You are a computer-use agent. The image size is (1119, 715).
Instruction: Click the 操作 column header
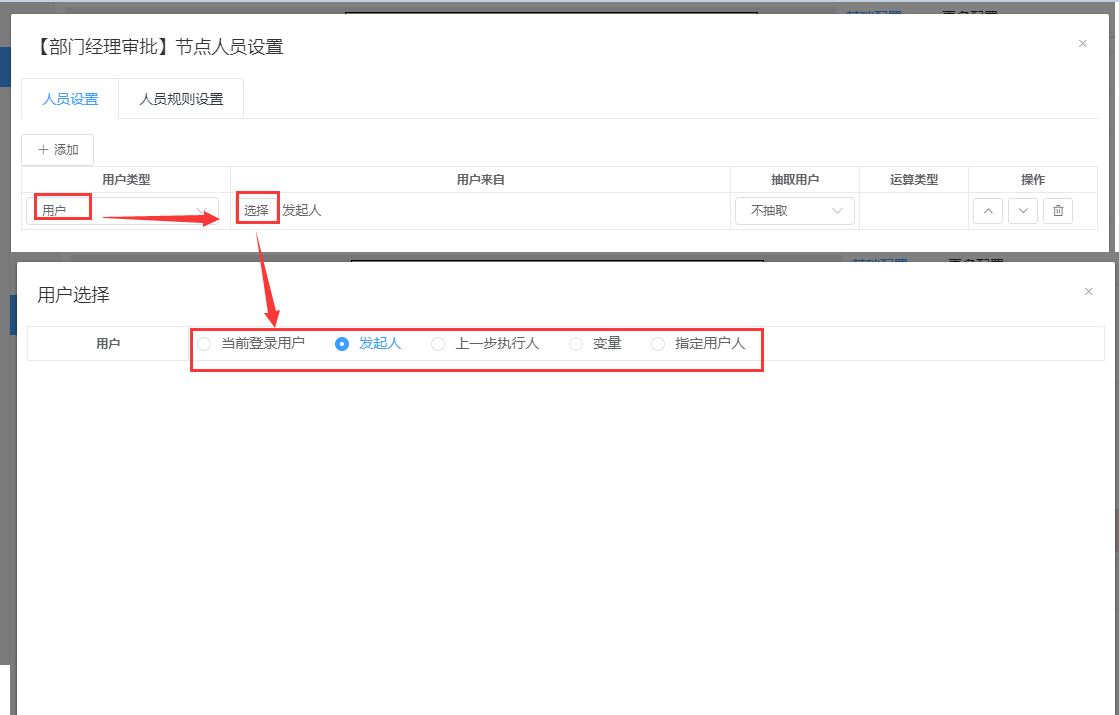coord(1033,180)
